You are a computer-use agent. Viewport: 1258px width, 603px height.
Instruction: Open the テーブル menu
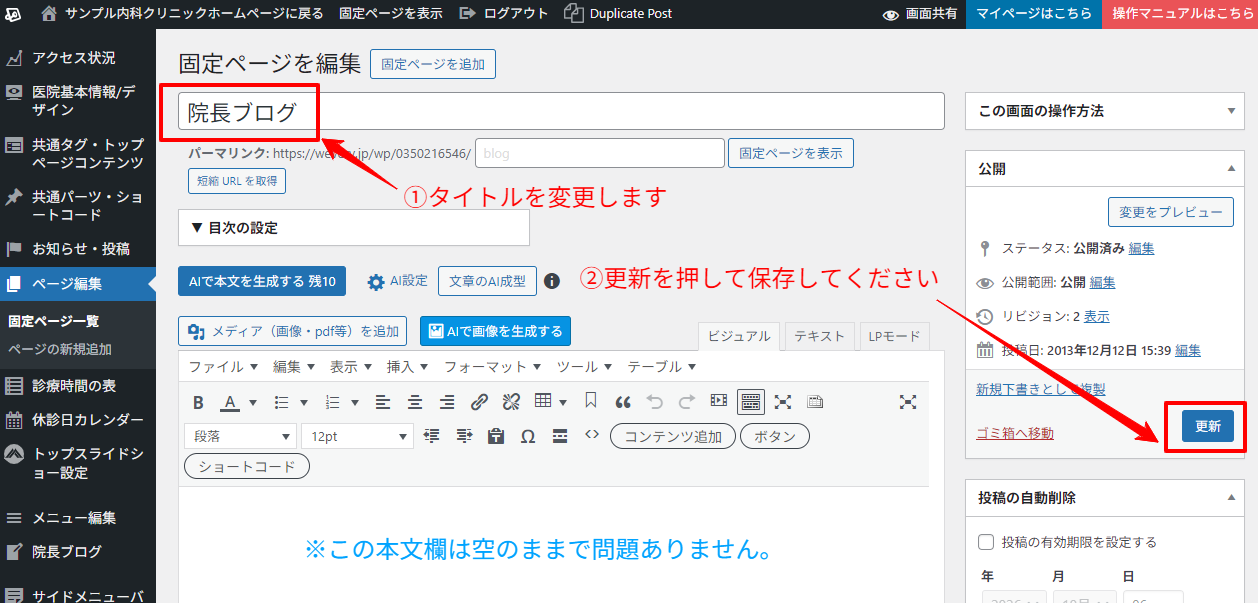coord(661,367)
